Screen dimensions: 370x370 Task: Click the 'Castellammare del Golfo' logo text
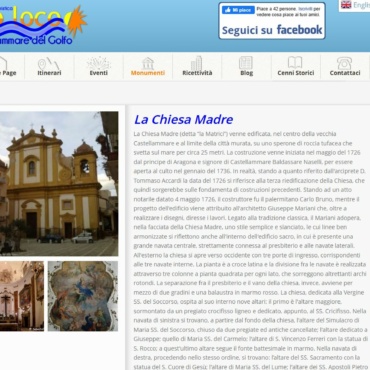tap(36, 41)
